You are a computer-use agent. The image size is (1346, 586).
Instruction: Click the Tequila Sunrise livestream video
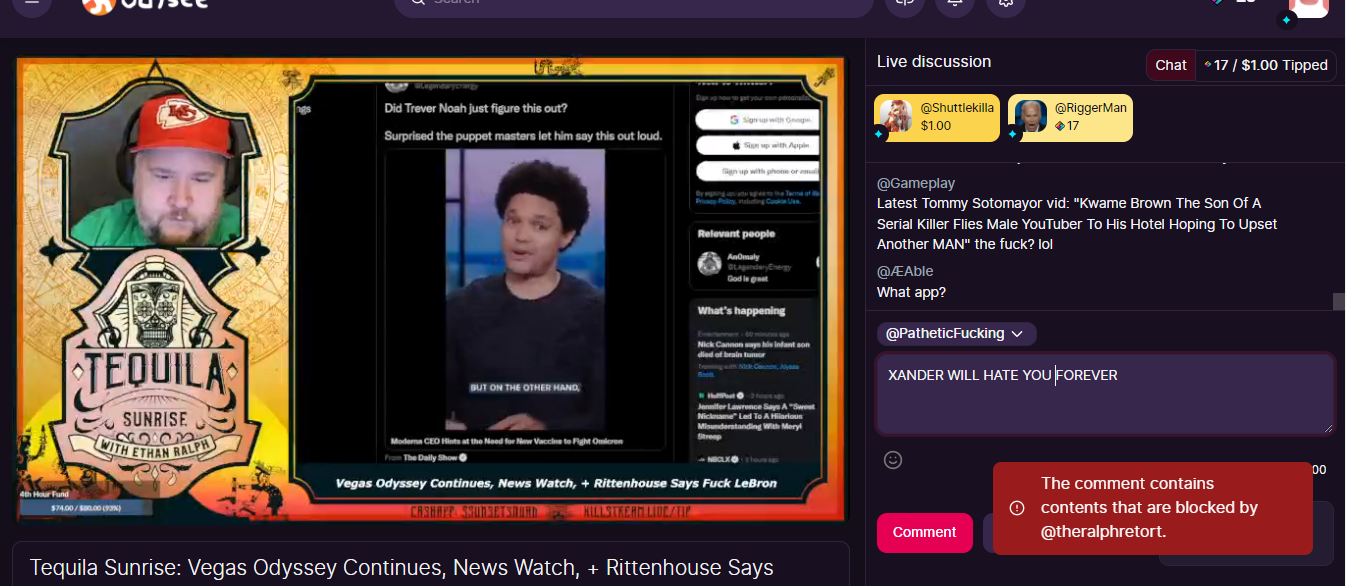click(432, 289)
